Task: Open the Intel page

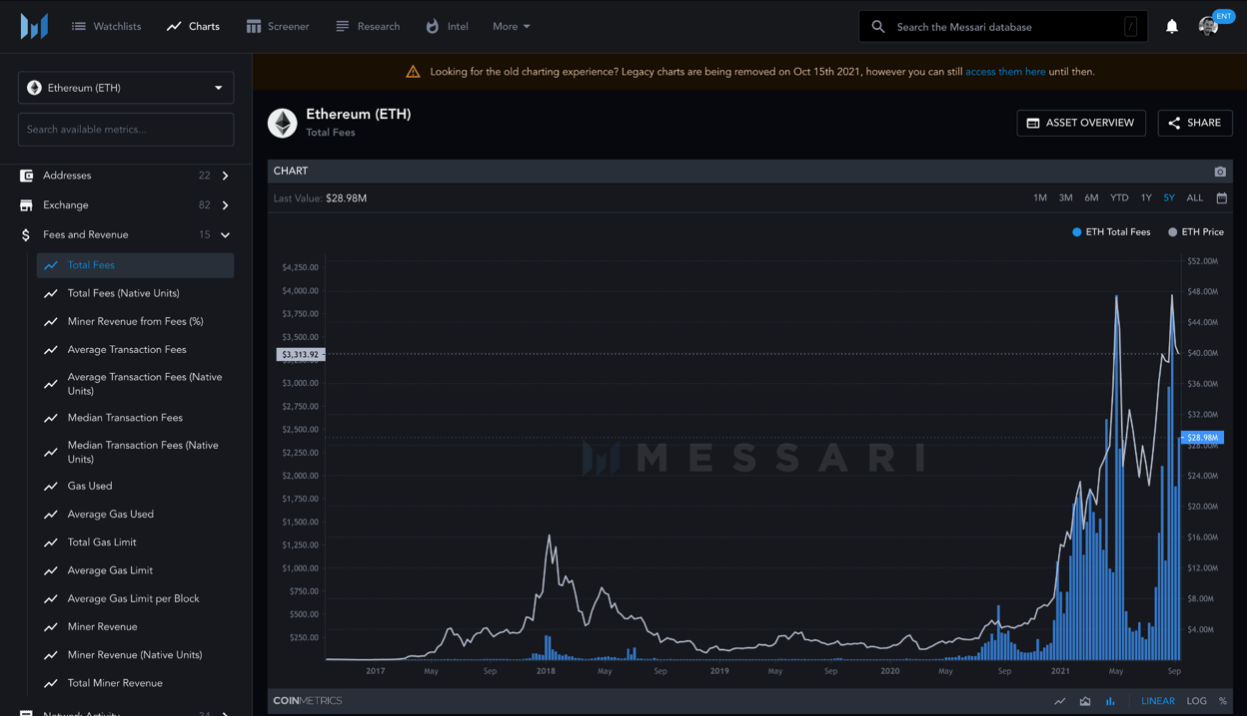Action: (x=447, y=27)
